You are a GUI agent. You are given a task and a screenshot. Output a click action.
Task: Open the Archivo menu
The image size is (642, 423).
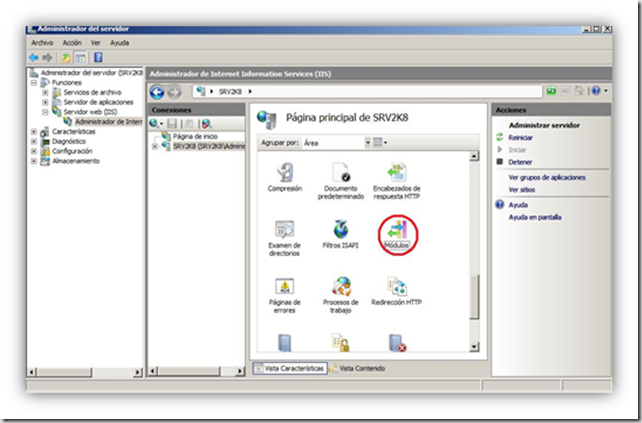tap(42, 43)
